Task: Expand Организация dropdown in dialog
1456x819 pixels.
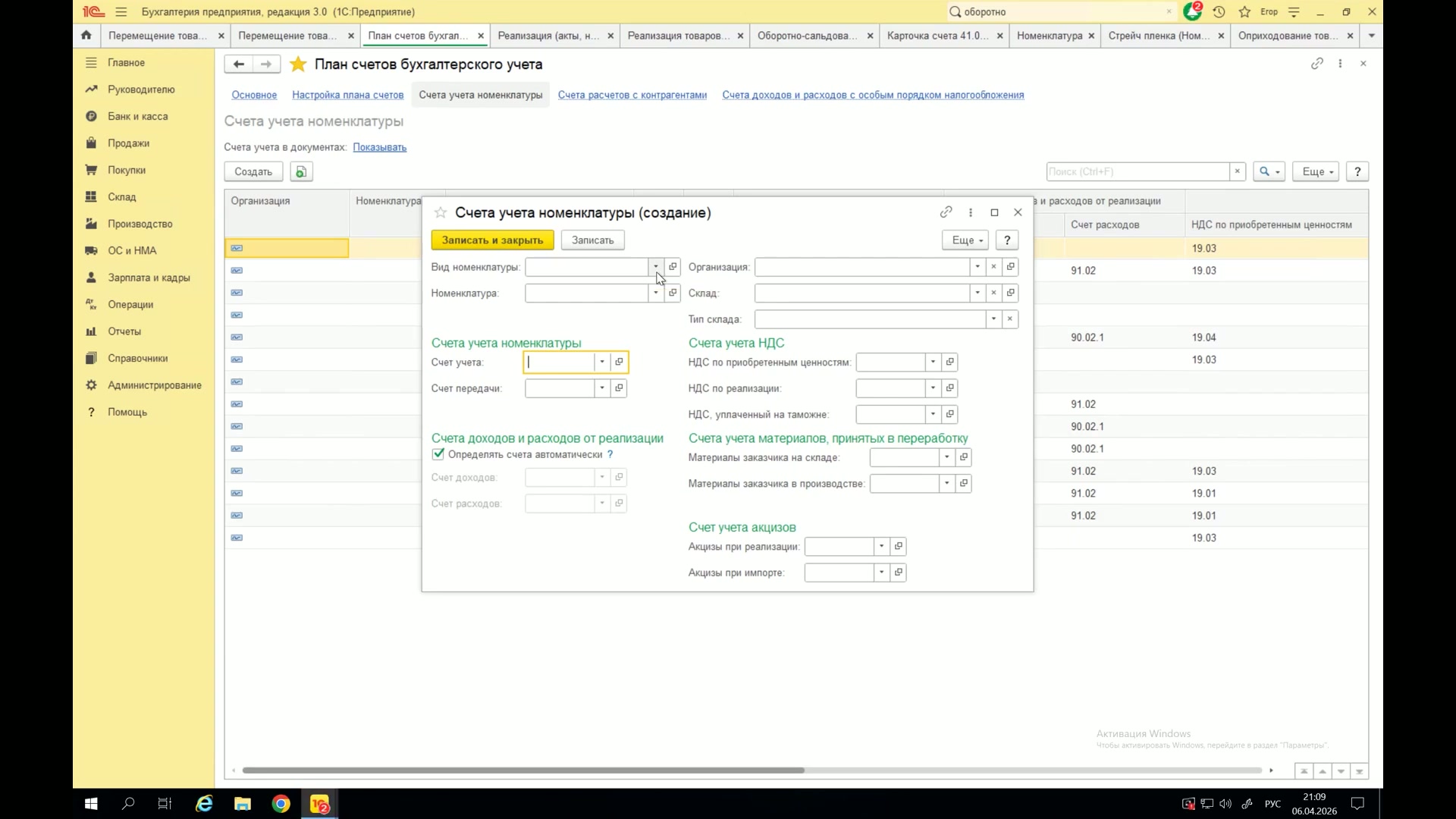Action: tap(977, 267)
